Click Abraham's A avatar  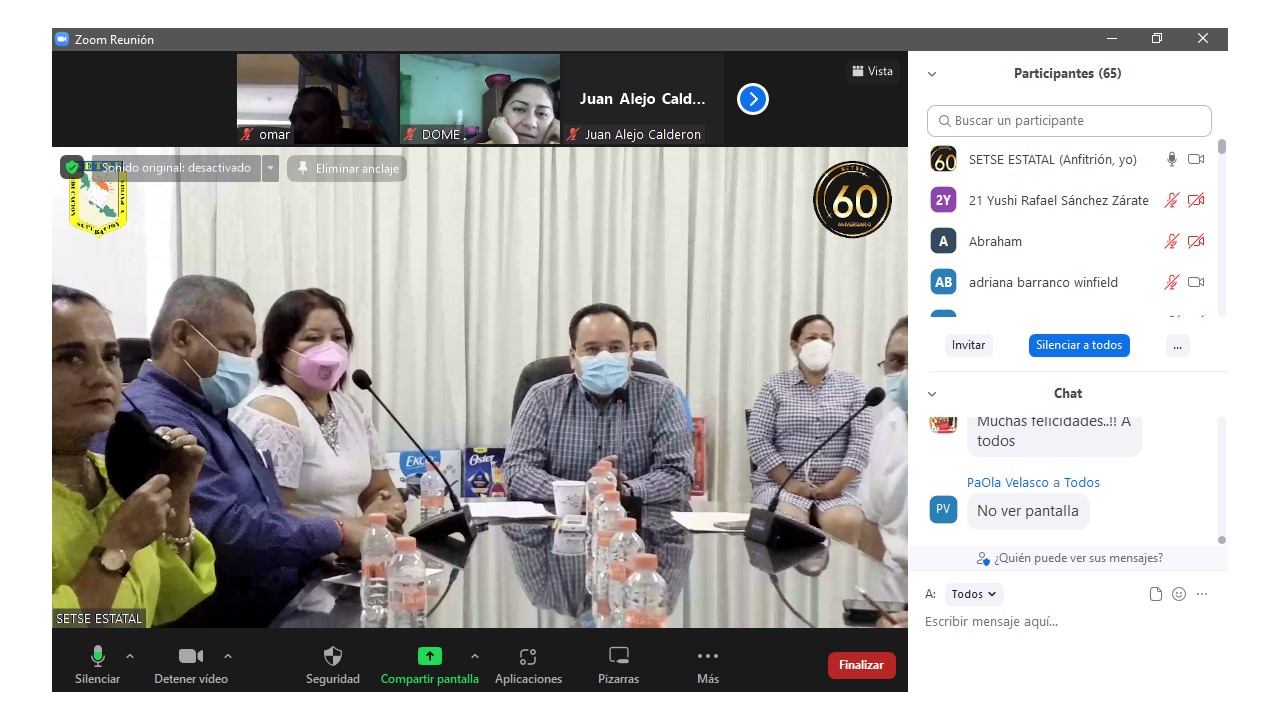[x=944, y=241]
